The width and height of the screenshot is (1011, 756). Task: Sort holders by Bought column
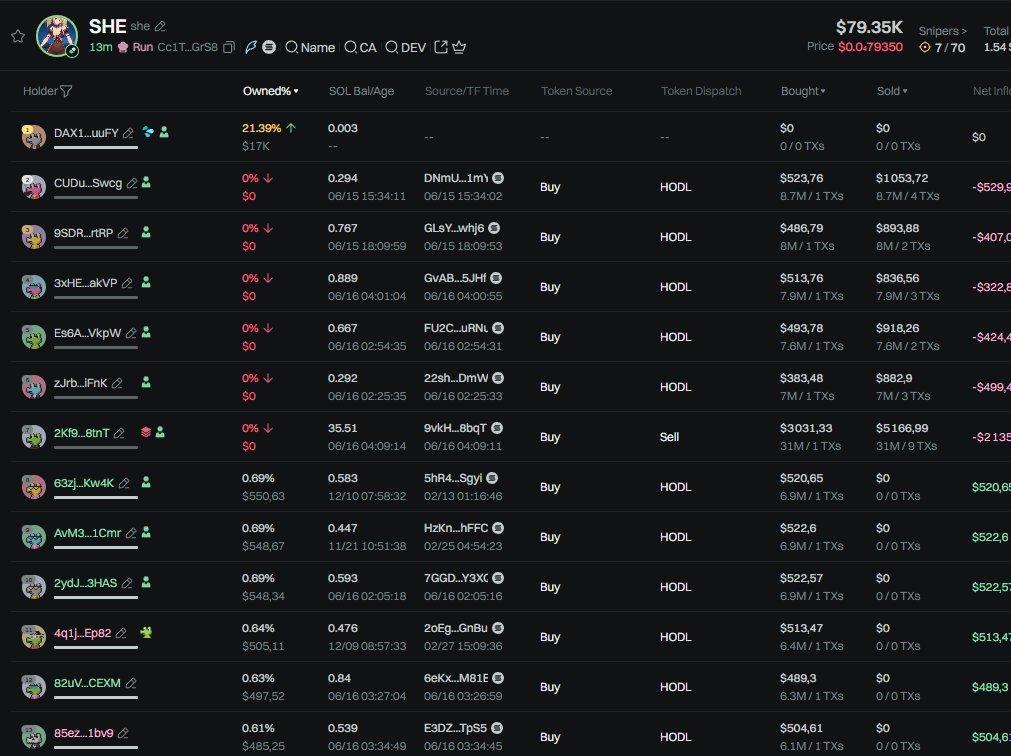click(x=803, y=91)
